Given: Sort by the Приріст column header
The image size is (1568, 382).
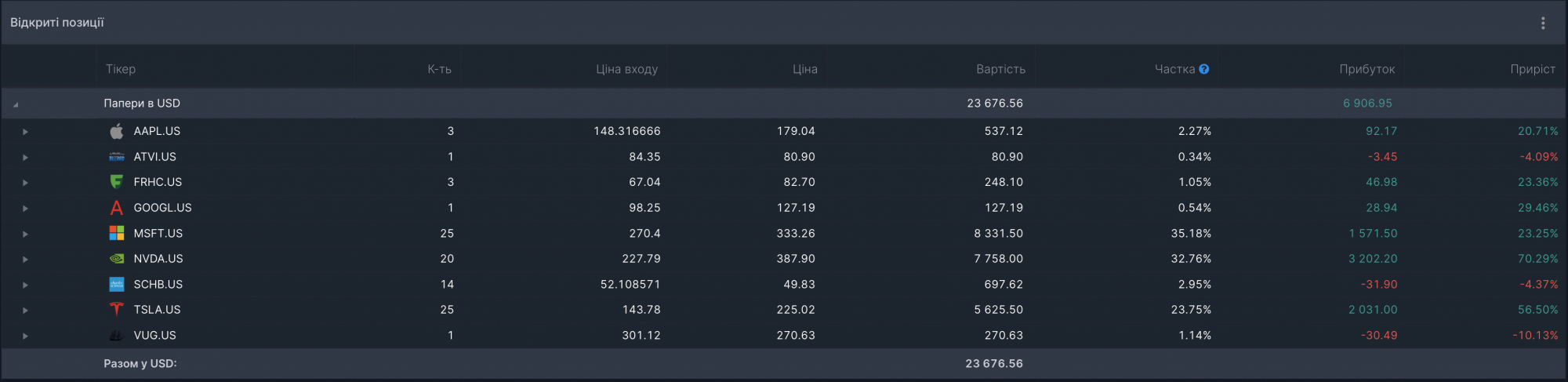Looking at the screenshot, I should coord(1532,69).
